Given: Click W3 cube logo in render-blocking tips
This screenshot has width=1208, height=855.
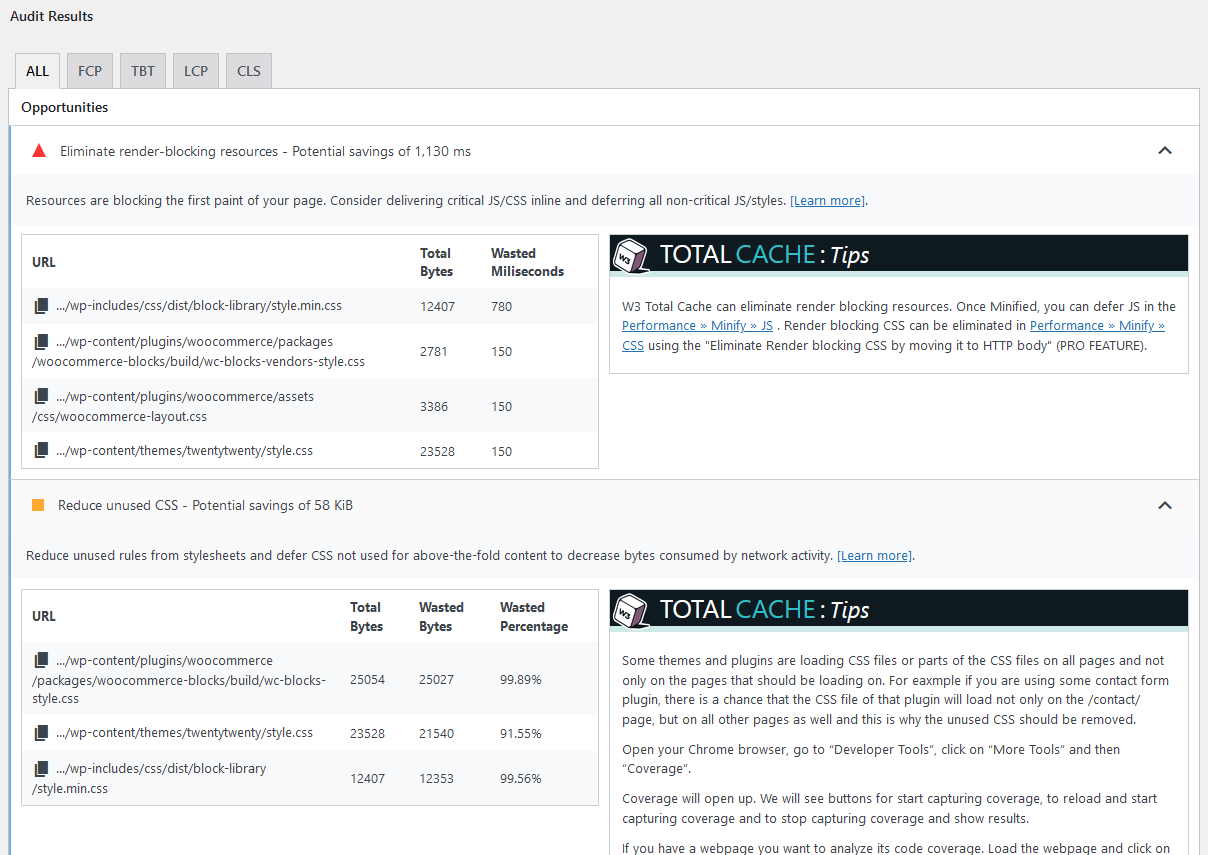Looking at the screenshot, I should click(629, 255).
